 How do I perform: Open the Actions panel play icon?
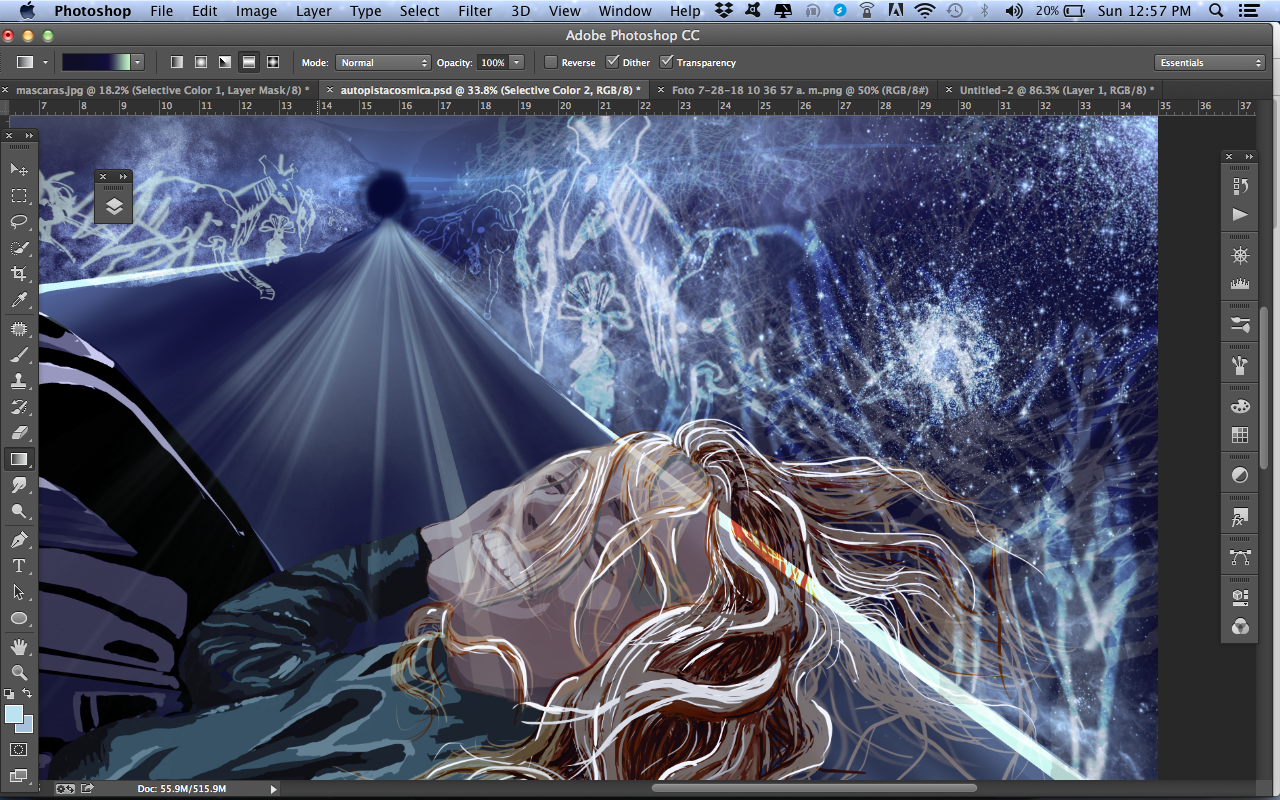point(1240,214)
